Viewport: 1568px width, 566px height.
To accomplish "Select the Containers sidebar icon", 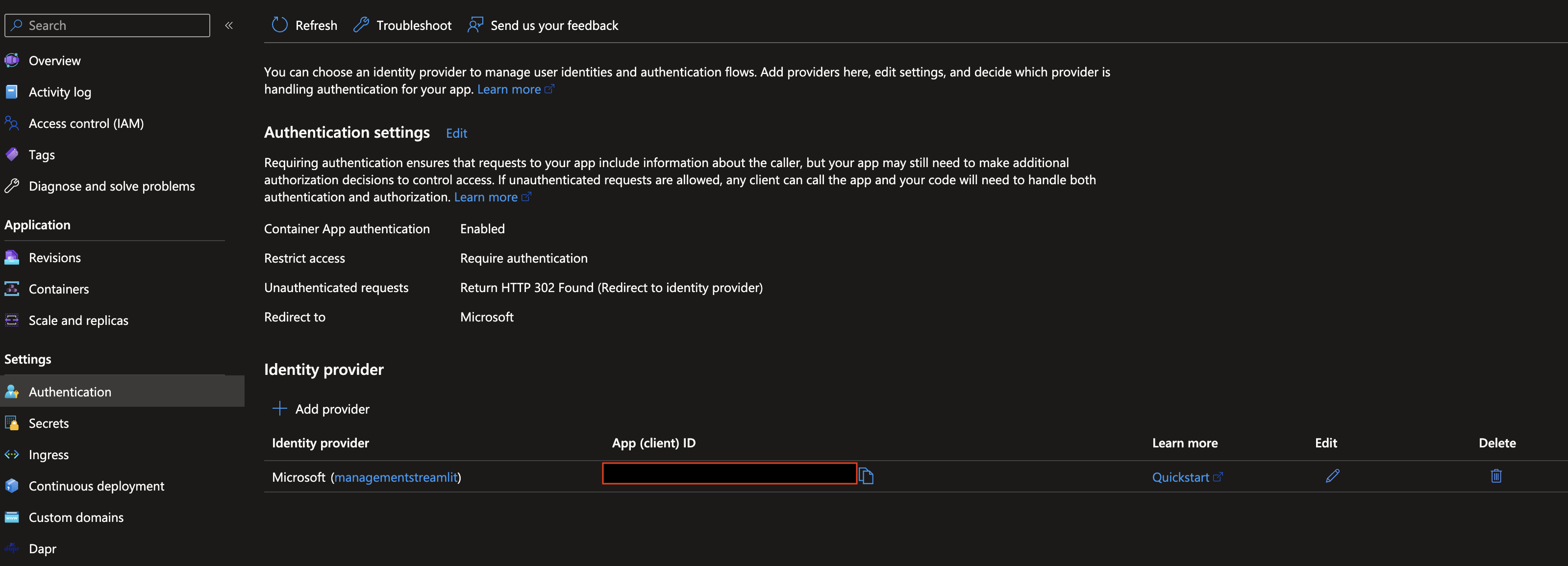I will 12,289.
